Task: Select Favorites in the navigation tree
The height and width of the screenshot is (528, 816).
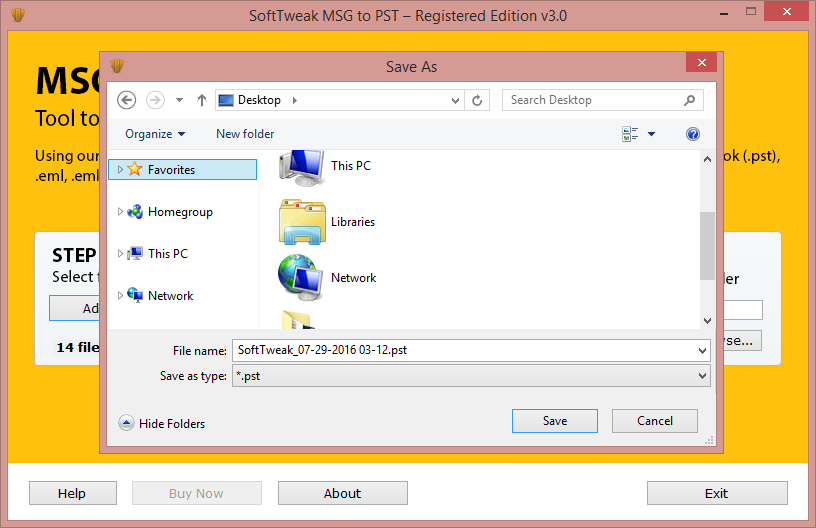Action: tap(182, 170)
